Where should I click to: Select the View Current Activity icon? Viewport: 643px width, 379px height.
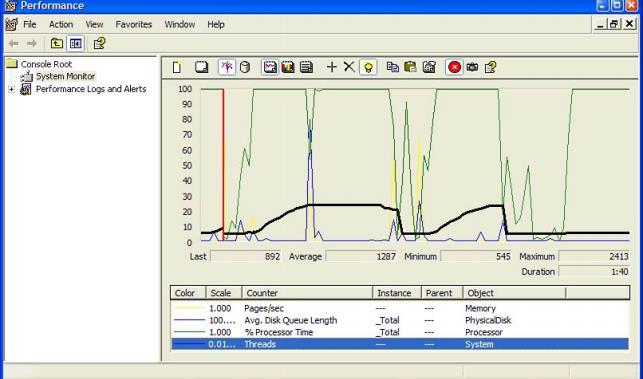227,67
